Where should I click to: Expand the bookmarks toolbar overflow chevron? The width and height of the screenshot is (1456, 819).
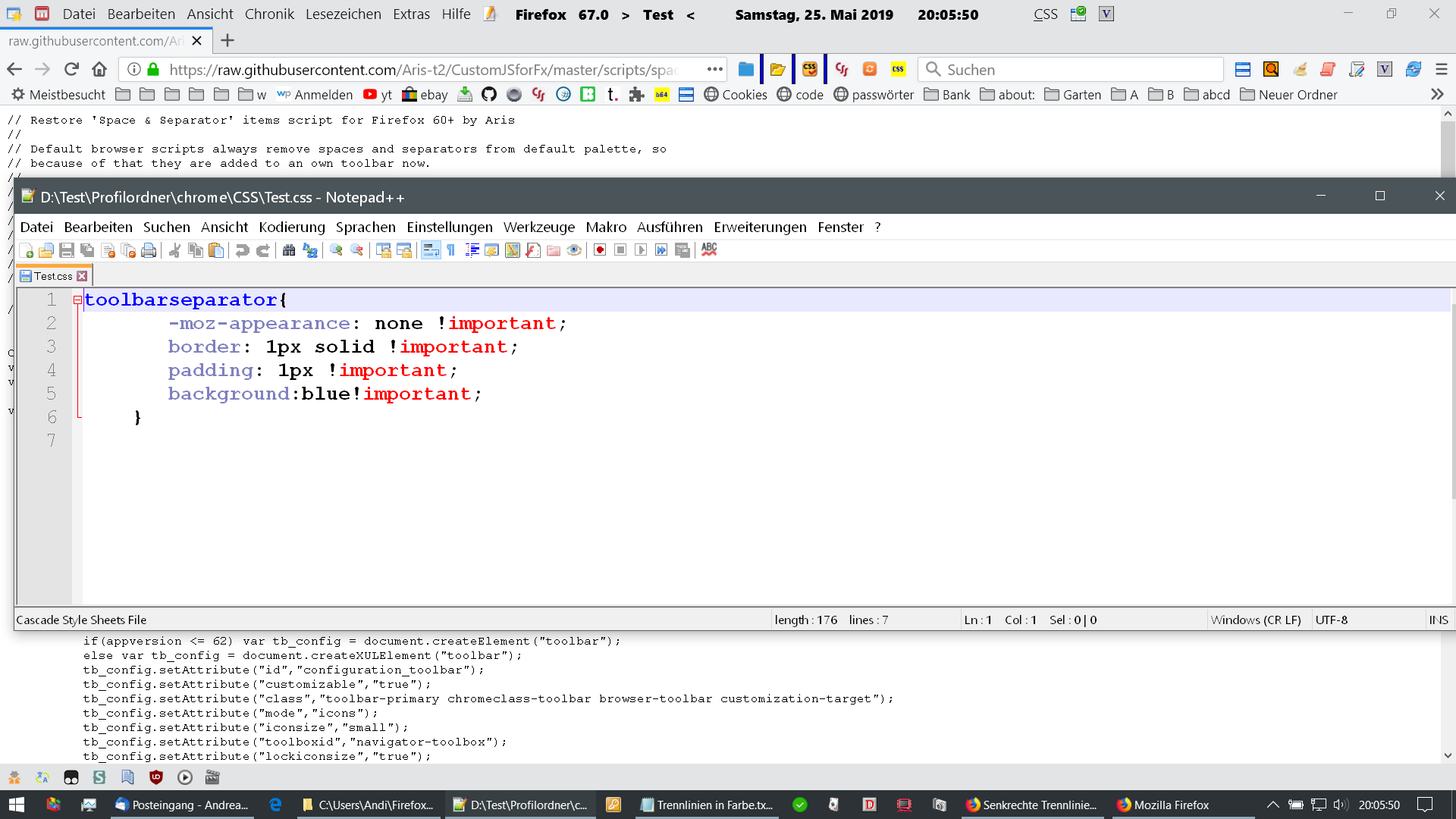point(1436,95)
